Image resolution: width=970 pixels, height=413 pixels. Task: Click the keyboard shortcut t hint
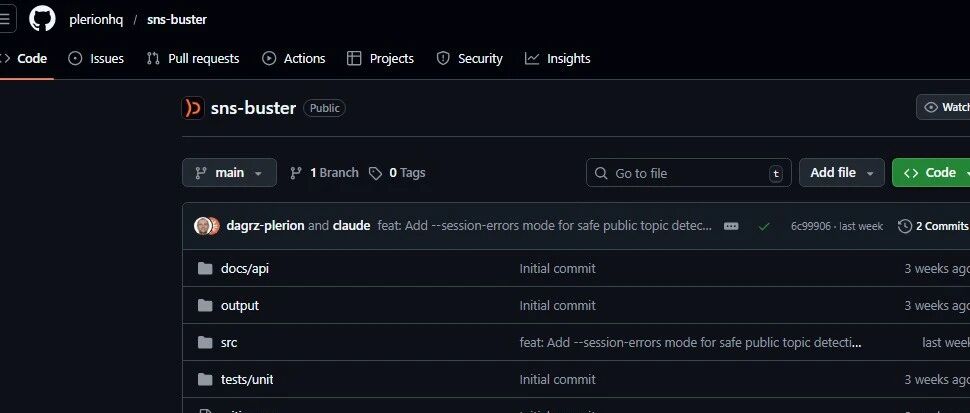click(776, 174)
